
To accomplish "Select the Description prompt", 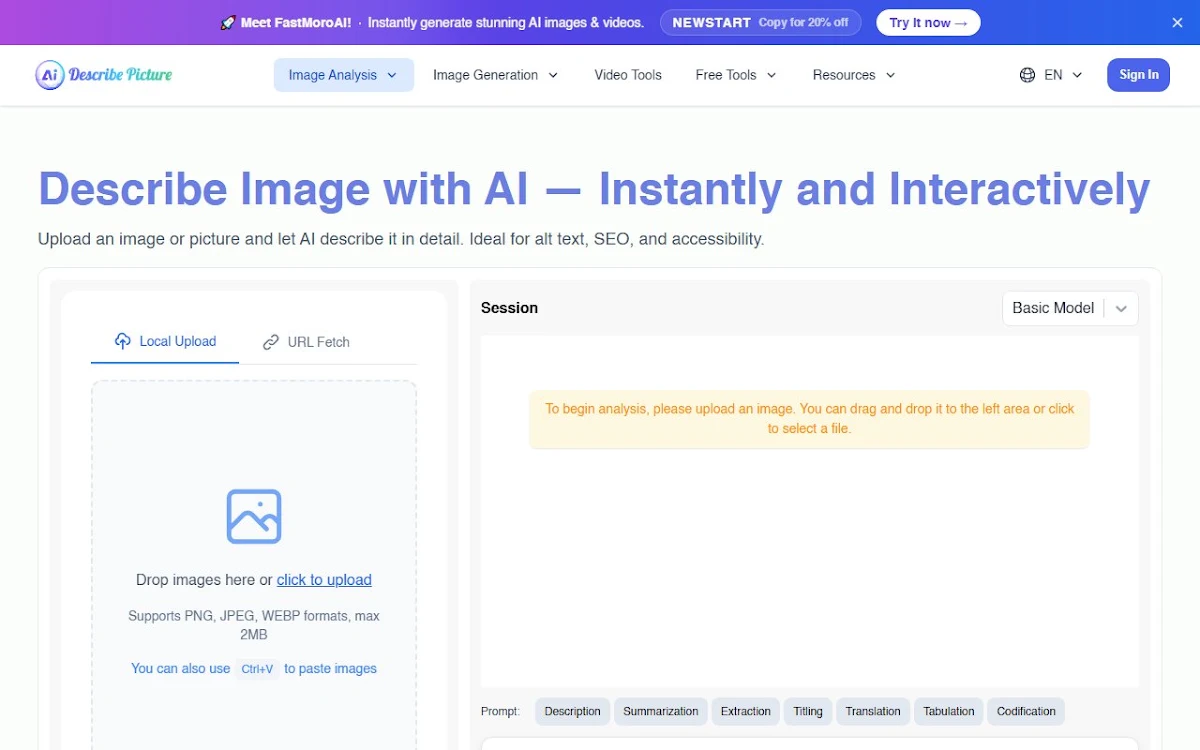I will [572, 712].
